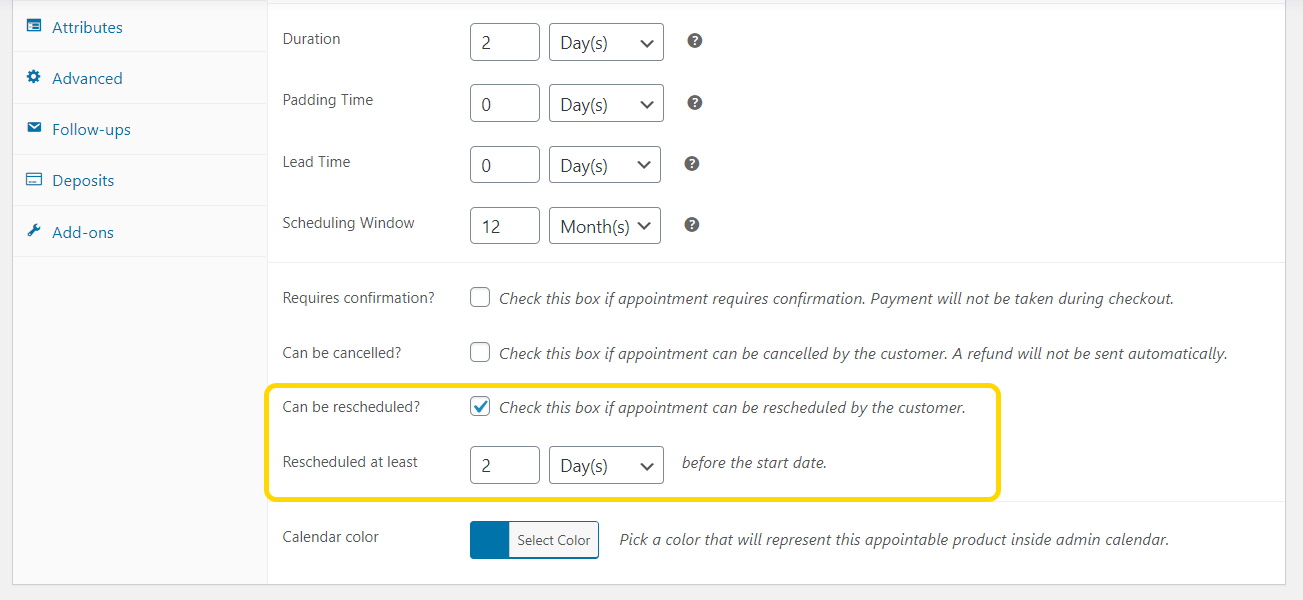1303x600 pixels.
Task: Open the Duration help tooltip icon
Action: (693, 41)
